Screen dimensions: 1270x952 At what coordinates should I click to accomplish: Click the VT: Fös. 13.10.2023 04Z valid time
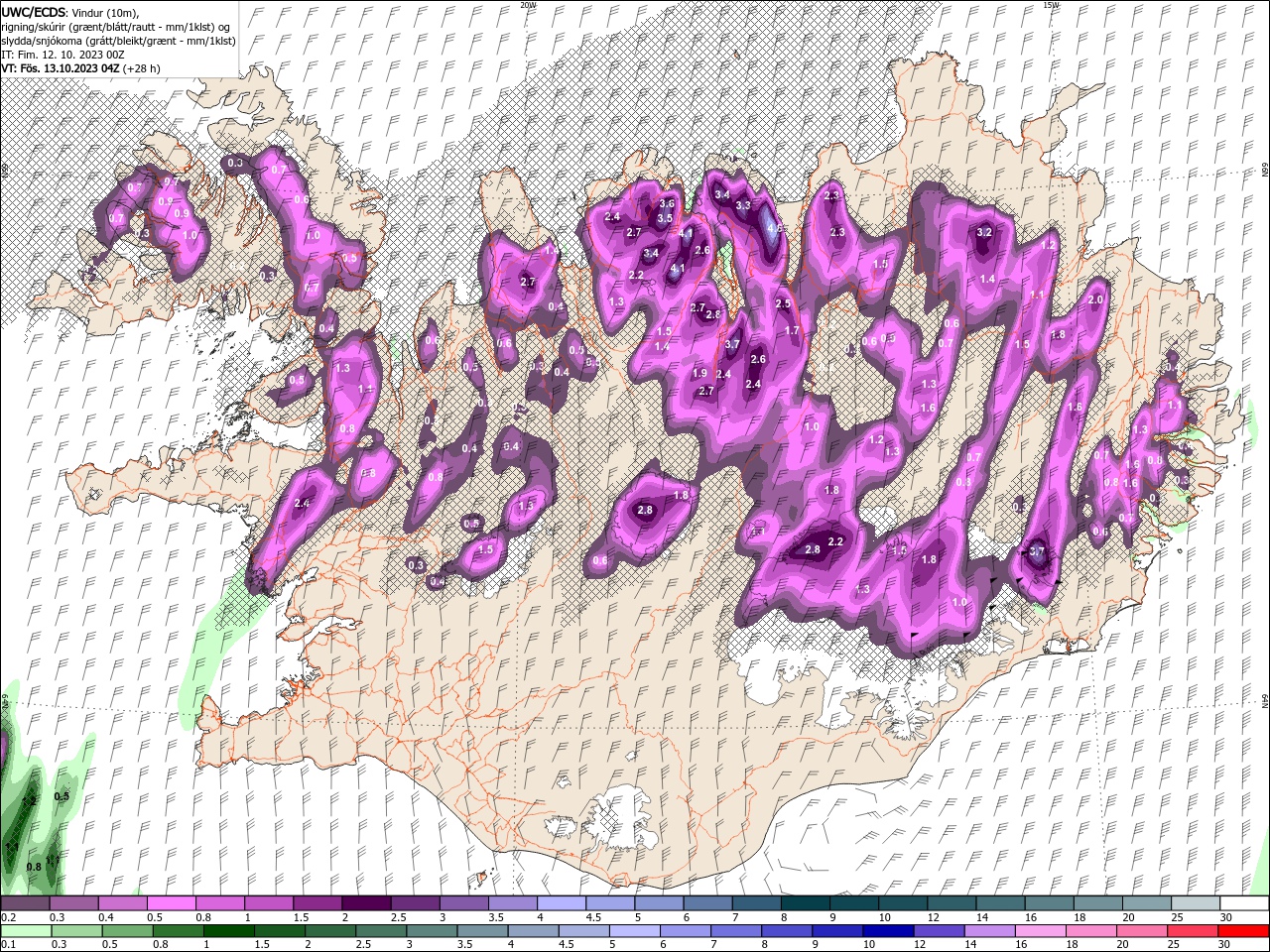click(61, 68)
